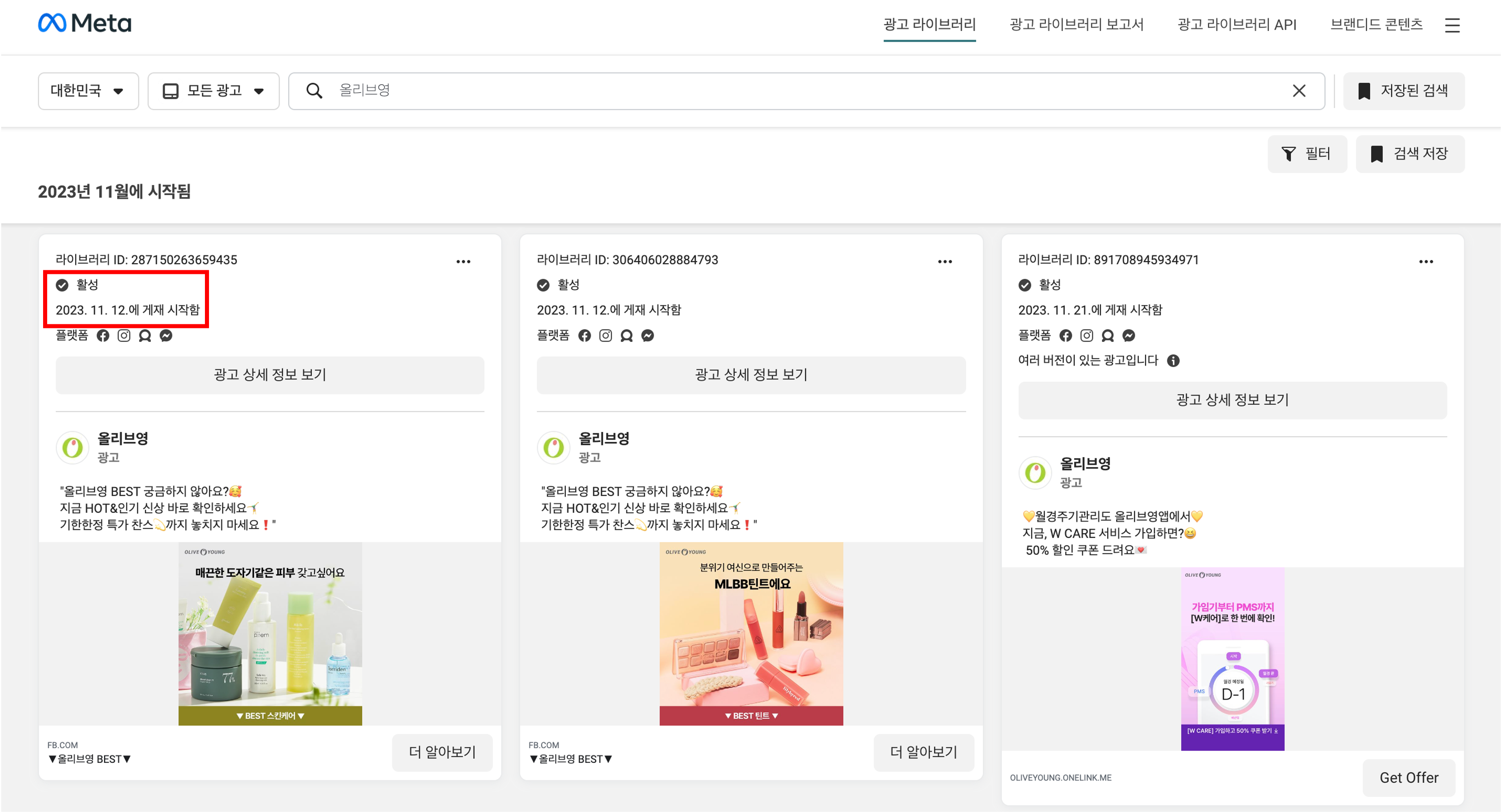1502x812 pixels.
Task: Clear search with the X icon
Action: [1299, 91]
